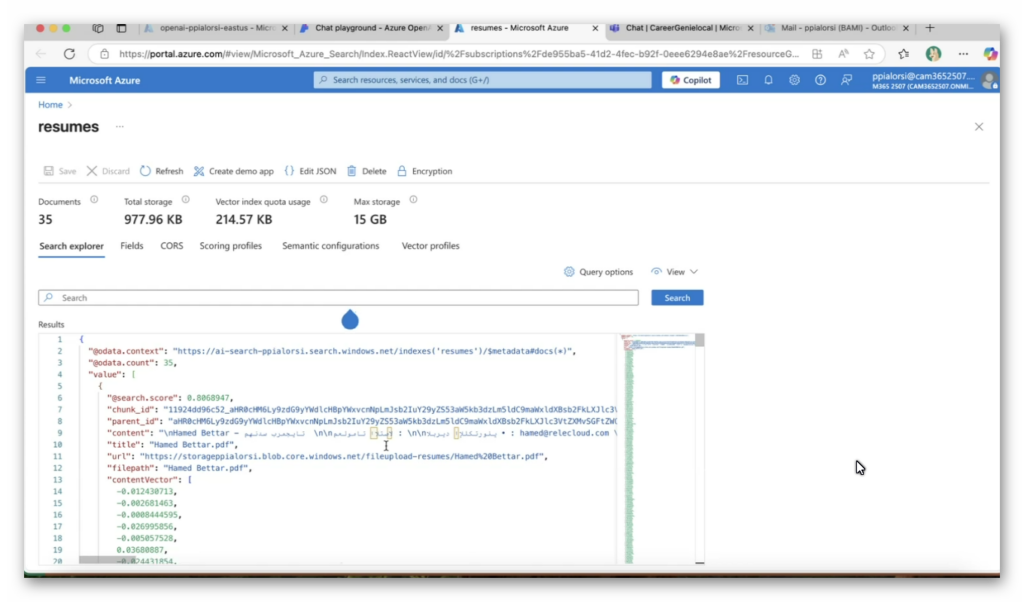Switch to the CORS tab
1024x602 pixels.
[172, 246]
